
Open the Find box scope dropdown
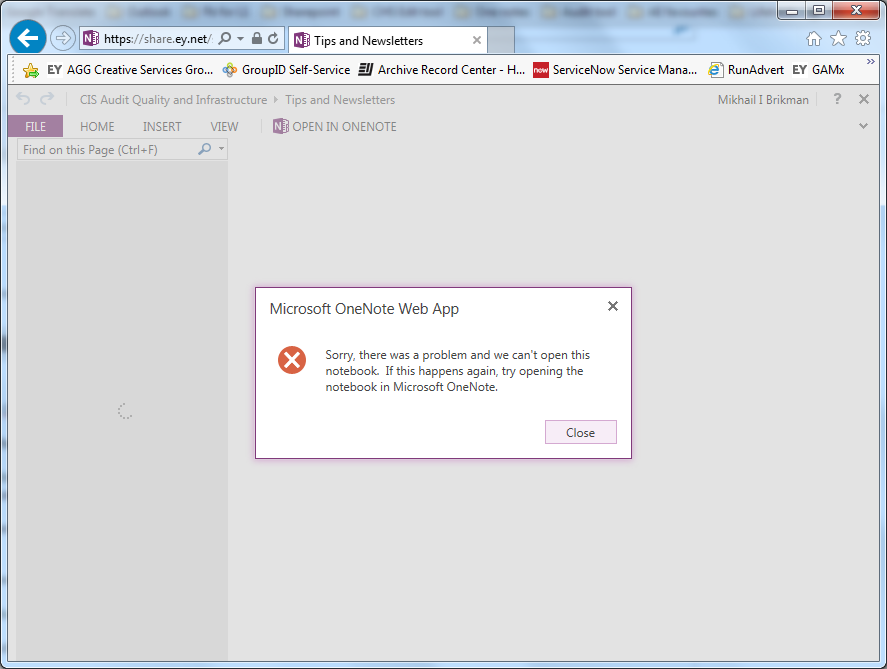tap(221, 149)
